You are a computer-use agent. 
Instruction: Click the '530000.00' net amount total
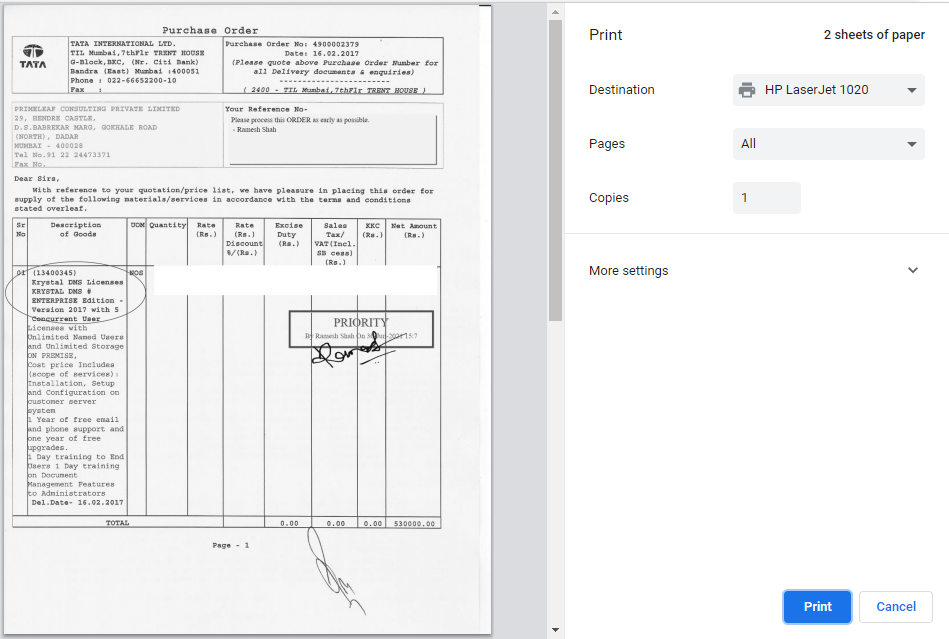(x=414, y=523)
